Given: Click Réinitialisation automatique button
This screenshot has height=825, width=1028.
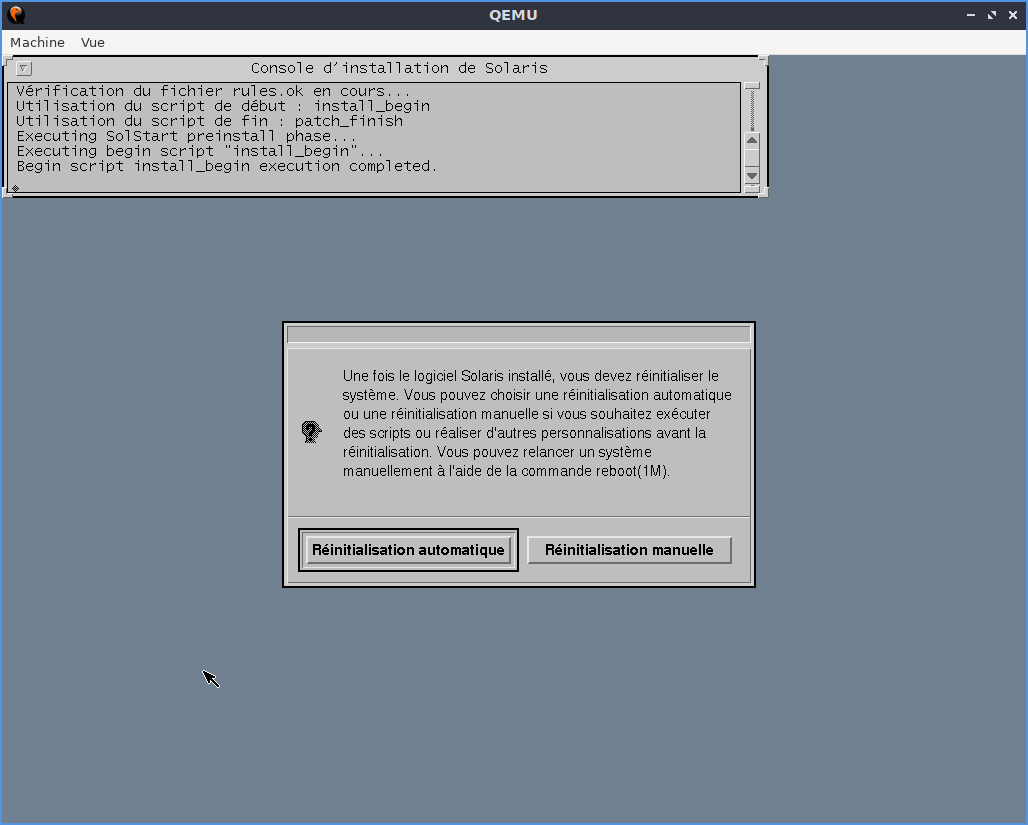Looking at the screenshot, I should (x=408, y=550).
